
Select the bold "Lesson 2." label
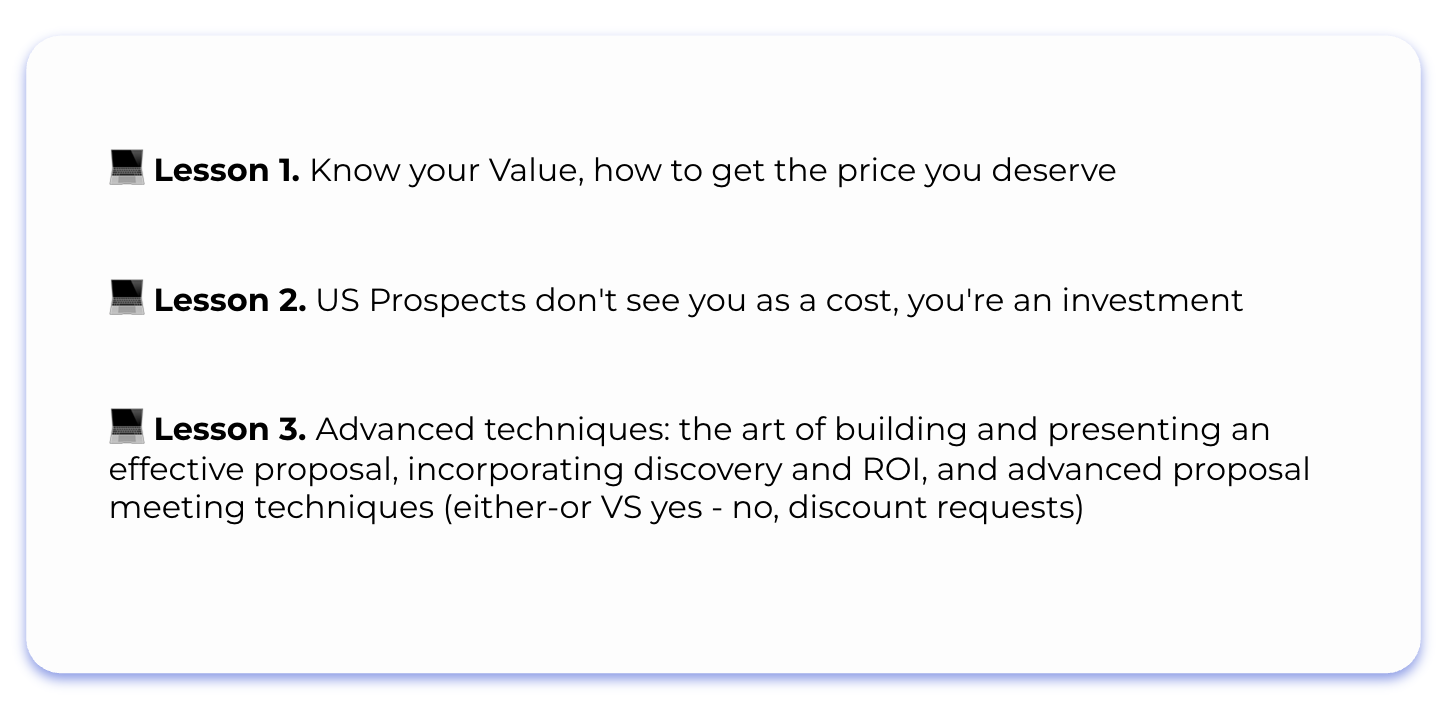[x=230, y=300]
